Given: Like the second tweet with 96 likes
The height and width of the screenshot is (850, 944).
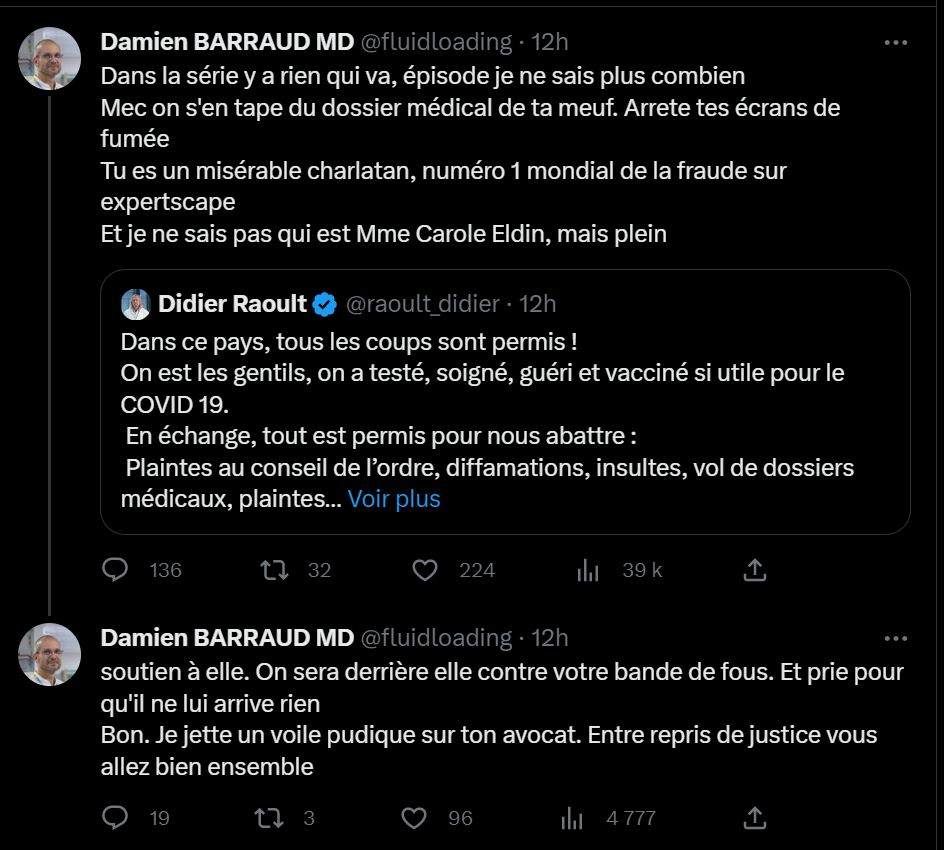Looking at the screenshot, I should pyautogui.click(x=414, y=818).
